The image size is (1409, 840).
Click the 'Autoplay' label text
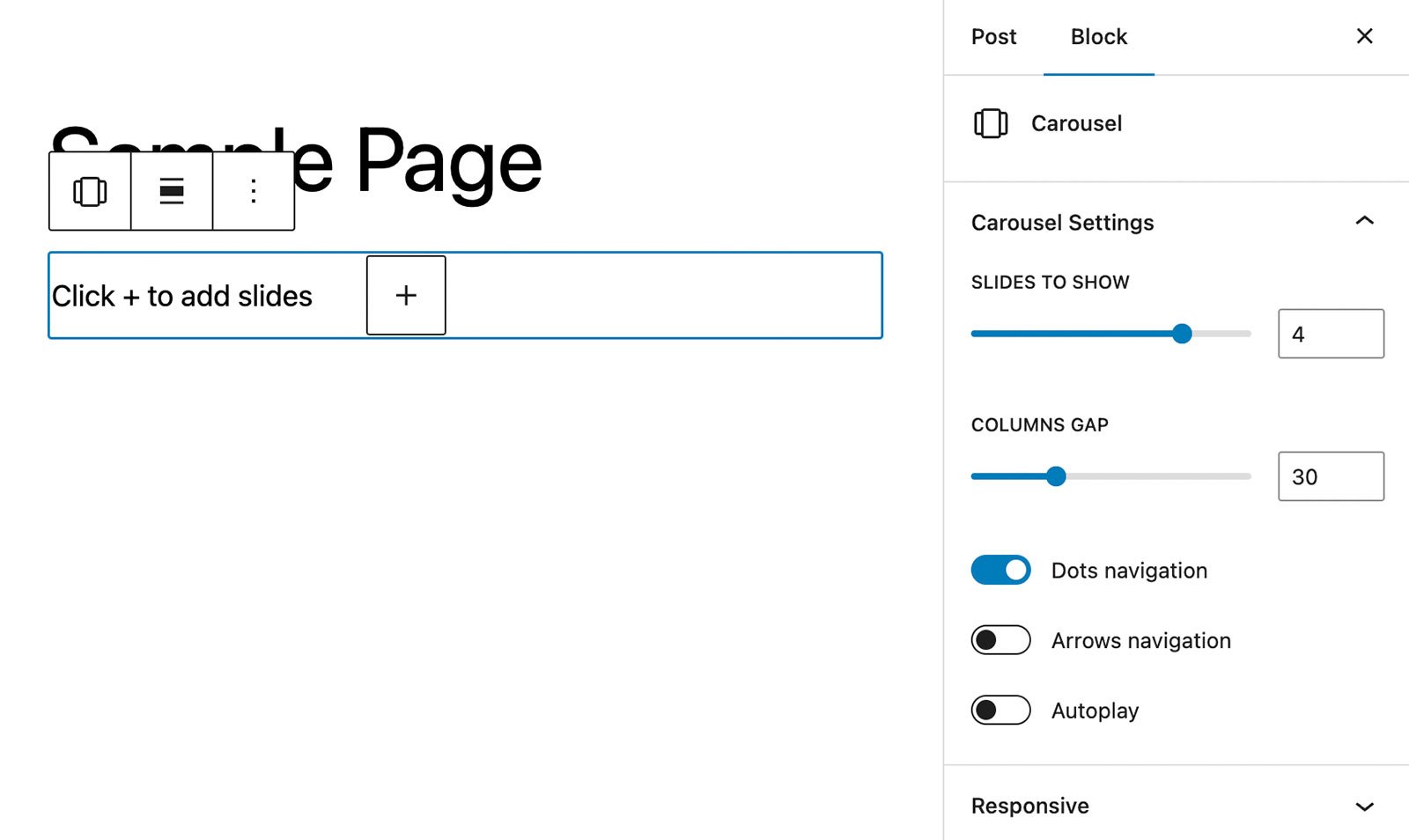click(1095, 711)
